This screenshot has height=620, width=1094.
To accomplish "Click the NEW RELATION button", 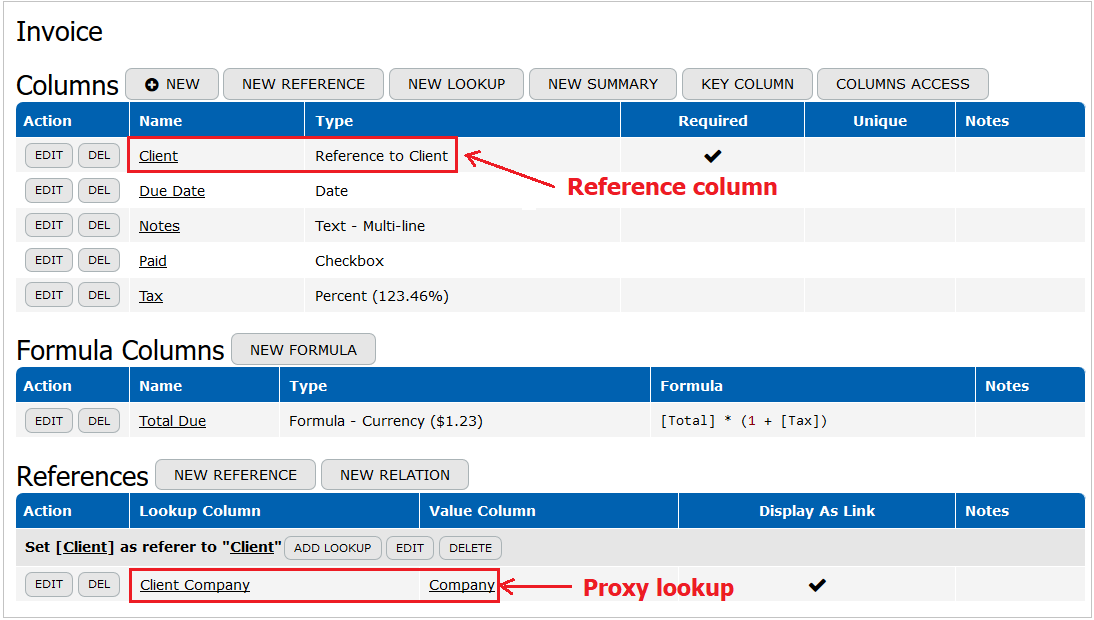I will tap(394, 474).
